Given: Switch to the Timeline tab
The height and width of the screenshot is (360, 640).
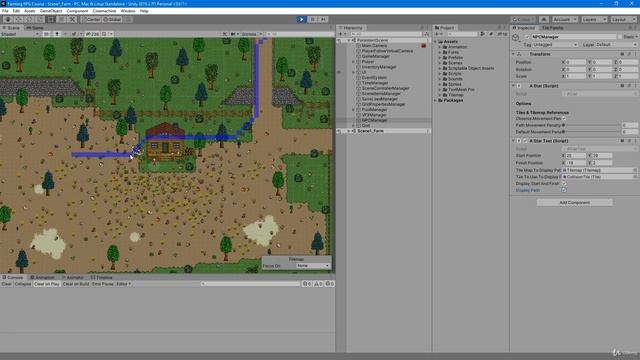Looking at the screenshot, I should point(101,278).
